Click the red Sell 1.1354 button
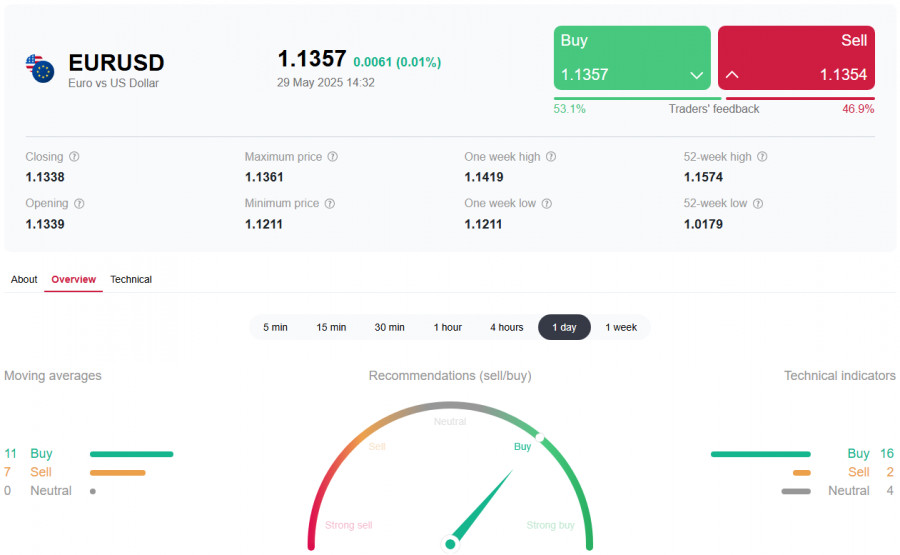The width and height of the screenshot is (900, 555). click(796, 57)
